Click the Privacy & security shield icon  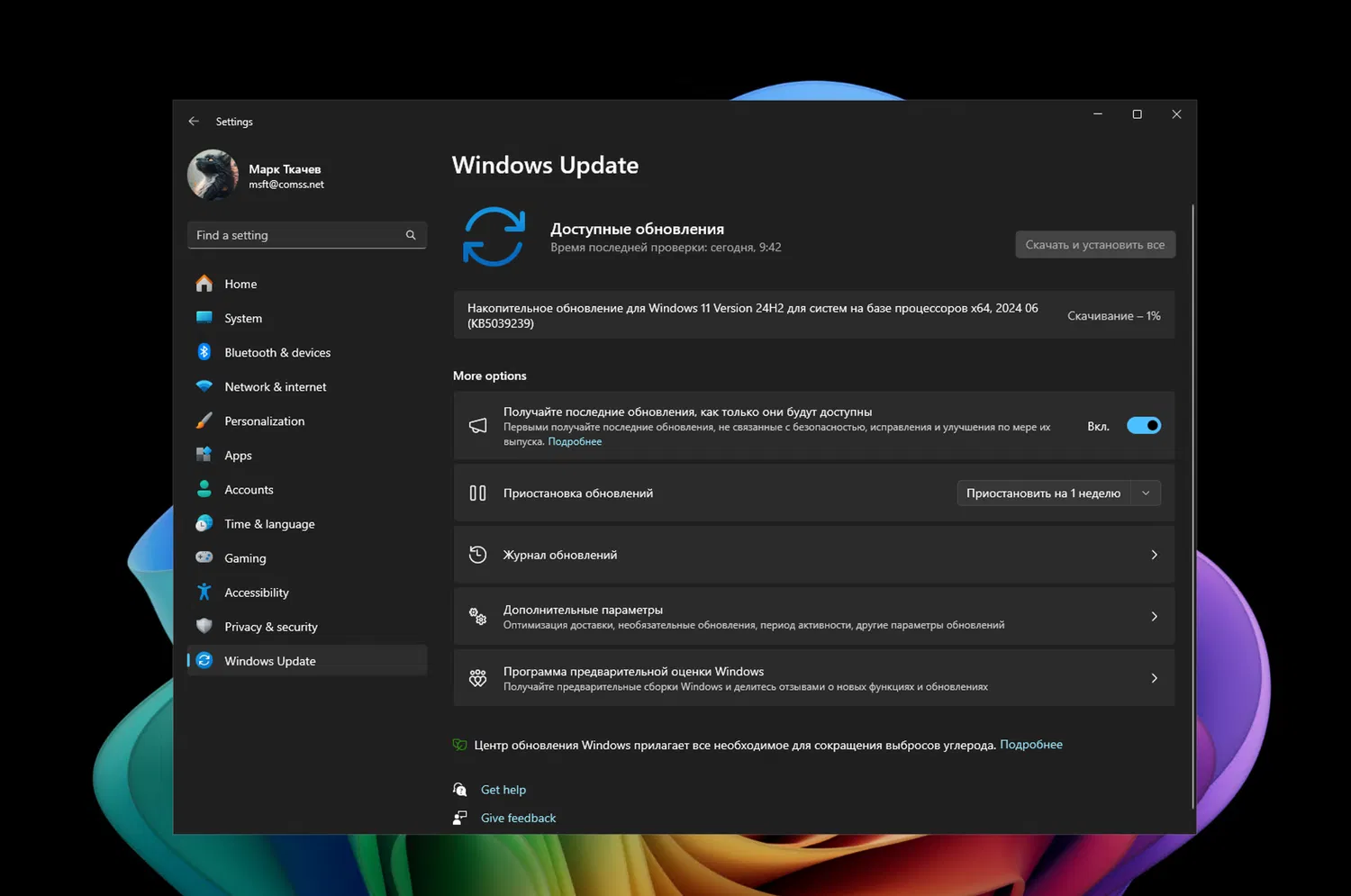tap(204, 626)
